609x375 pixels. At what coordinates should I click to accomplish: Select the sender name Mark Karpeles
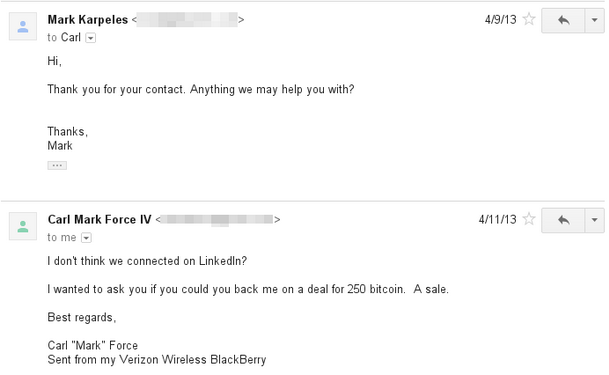pos(88,19)
